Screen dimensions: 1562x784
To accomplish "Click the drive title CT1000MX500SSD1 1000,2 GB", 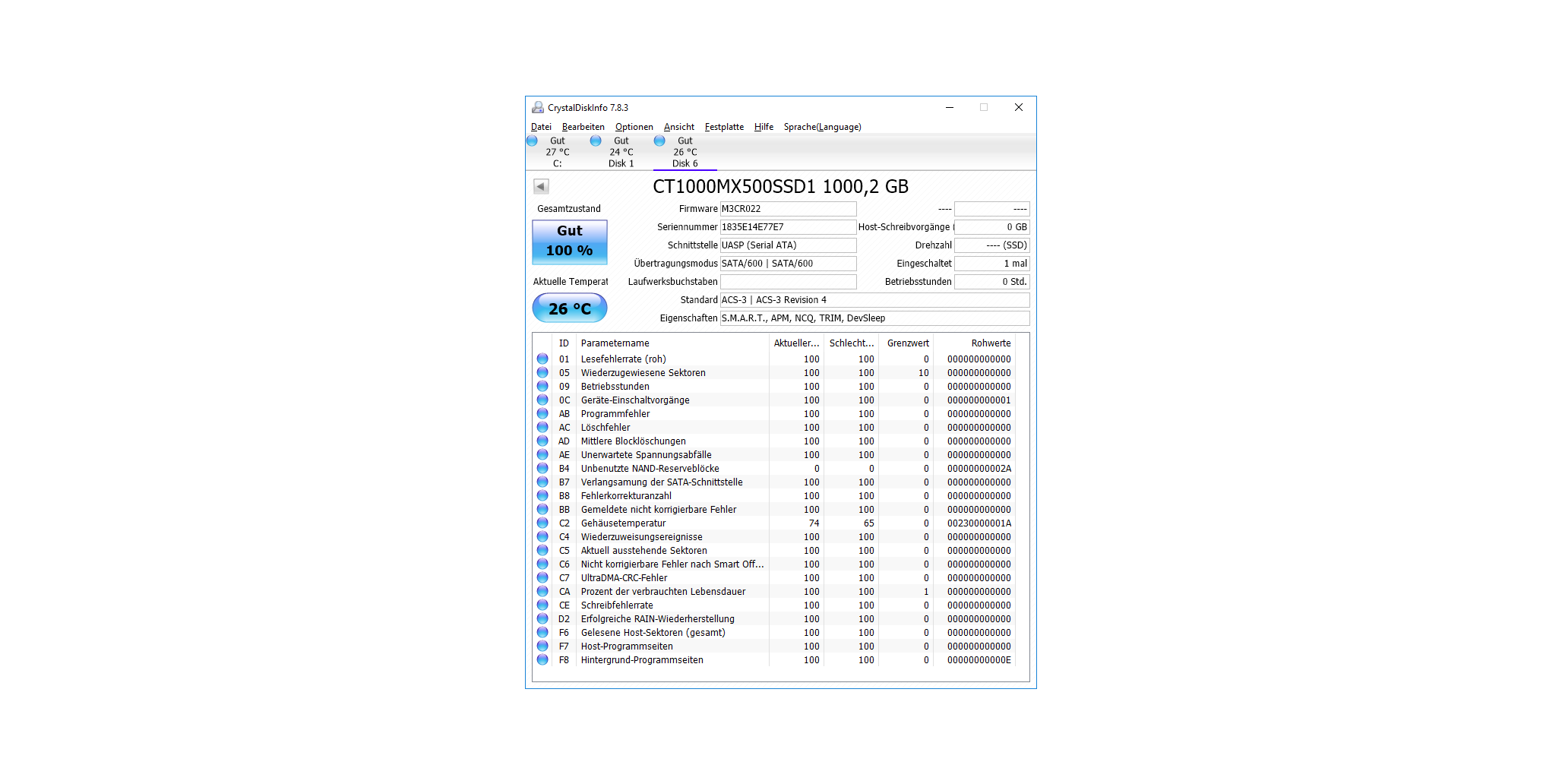I will tap(780, 186).
